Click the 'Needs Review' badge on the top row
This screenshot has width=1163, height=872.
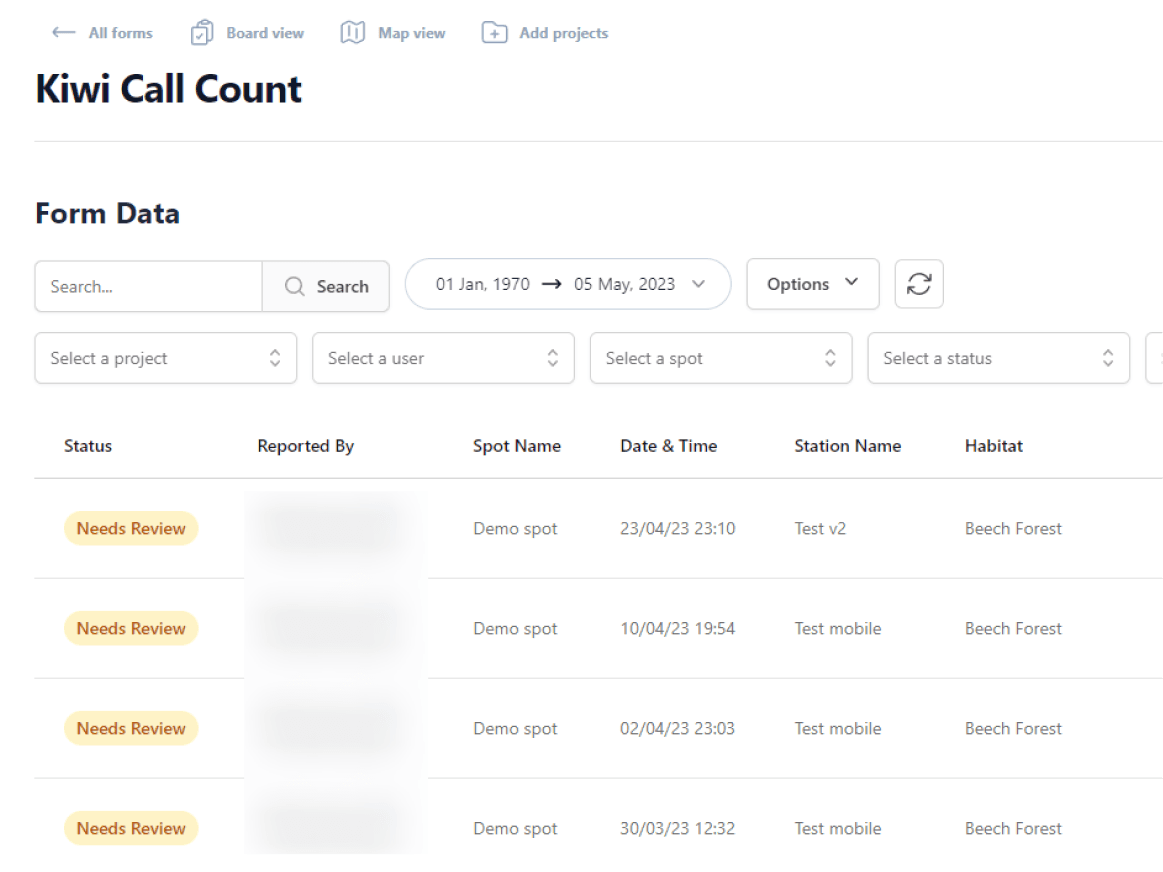pyautogui.click(x=130, y=528)
